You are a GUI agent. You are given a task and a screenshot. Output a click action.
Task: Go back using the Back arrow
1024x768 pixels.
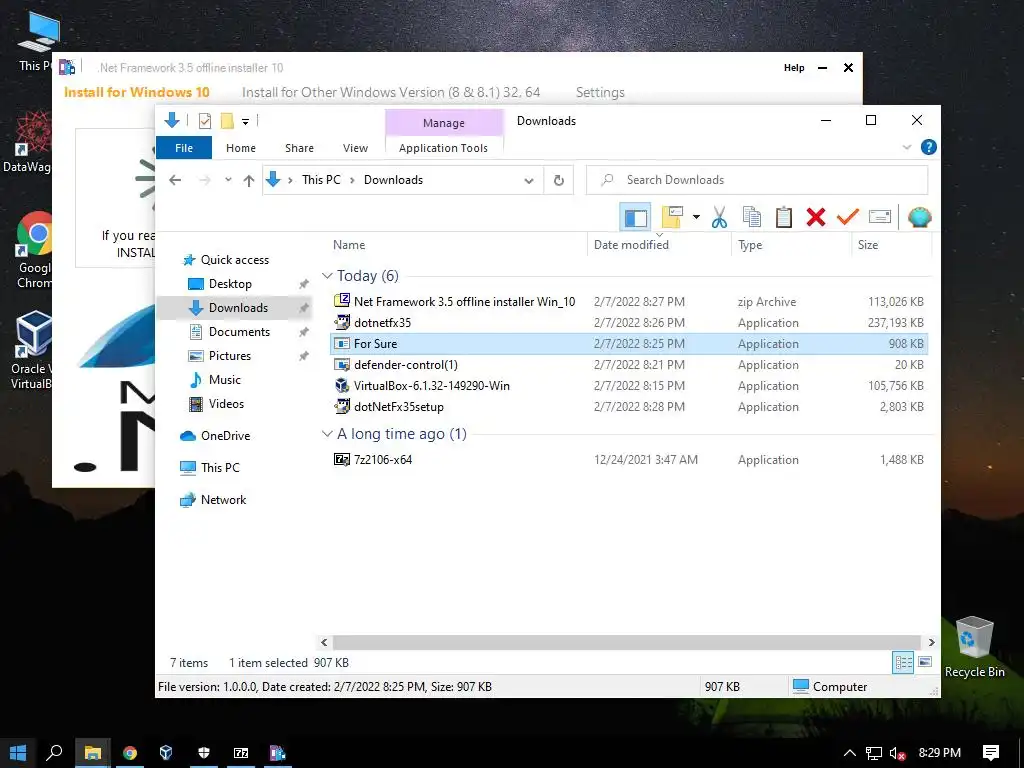point(175,180)
